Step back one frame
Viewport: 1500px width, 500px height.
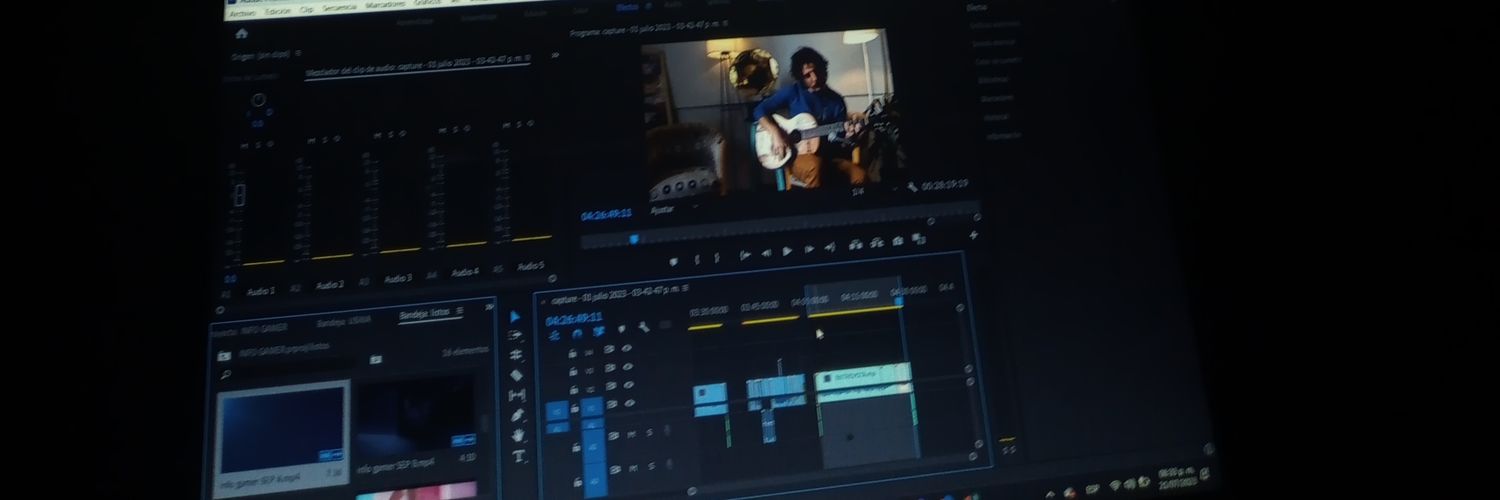pyautogui.click(x=766, y=253)
